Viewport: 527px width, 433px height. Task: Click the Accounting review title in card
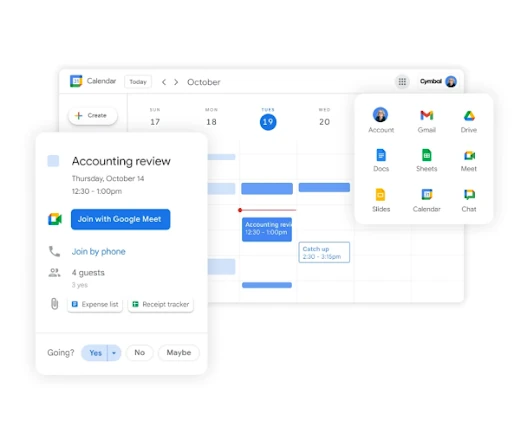[x=121, y=161]
